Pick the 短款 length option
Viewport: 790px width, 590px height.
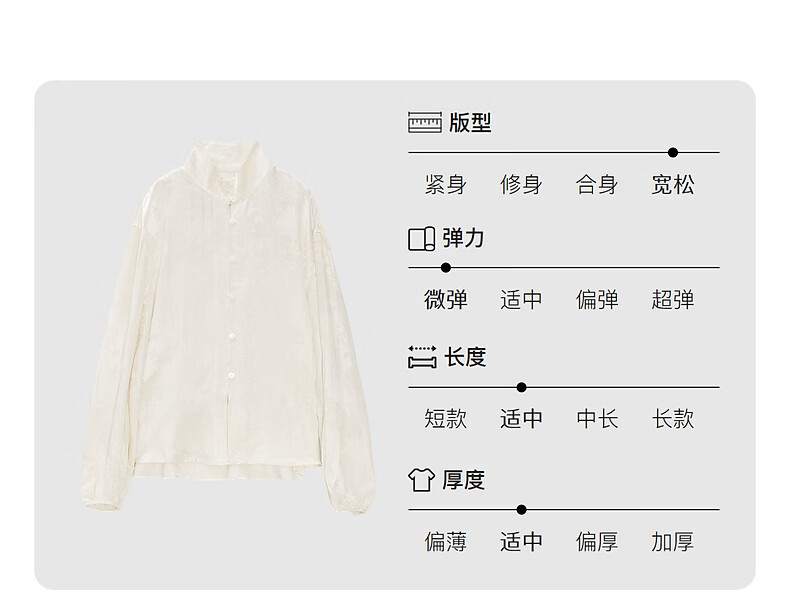446,419
